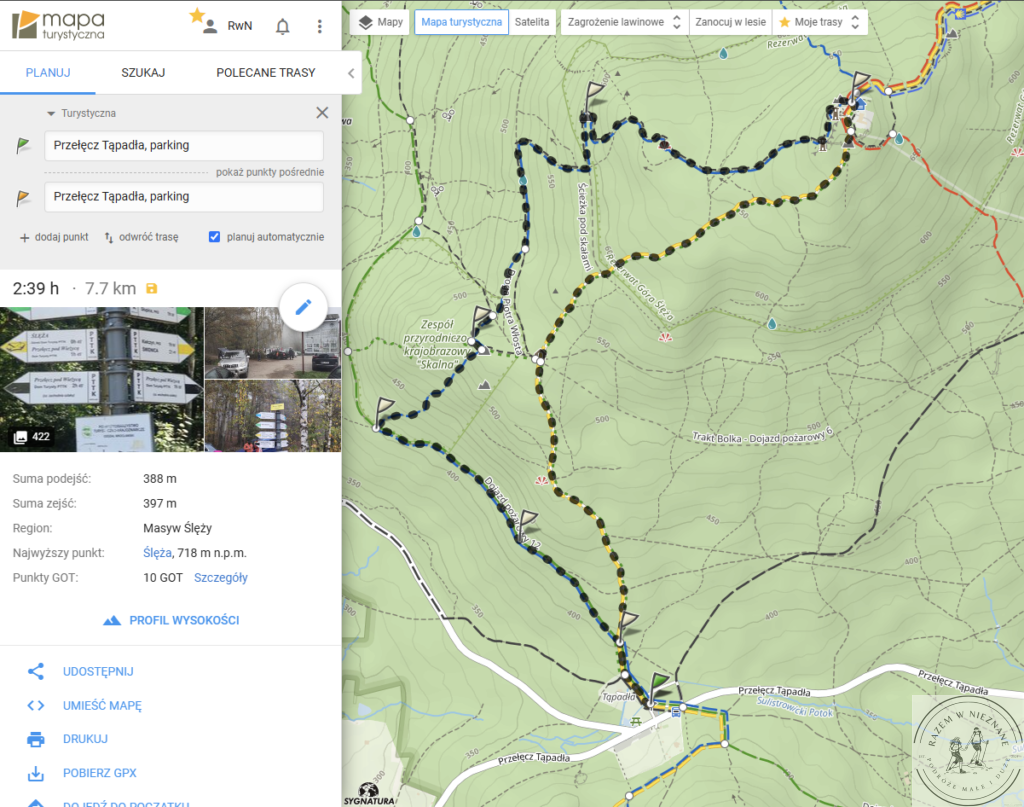The height and width of the screenshot is (807, 1024).
Task: Open the Zagrożenie lawinowe dropdown
Action: (x=624, y=22)
